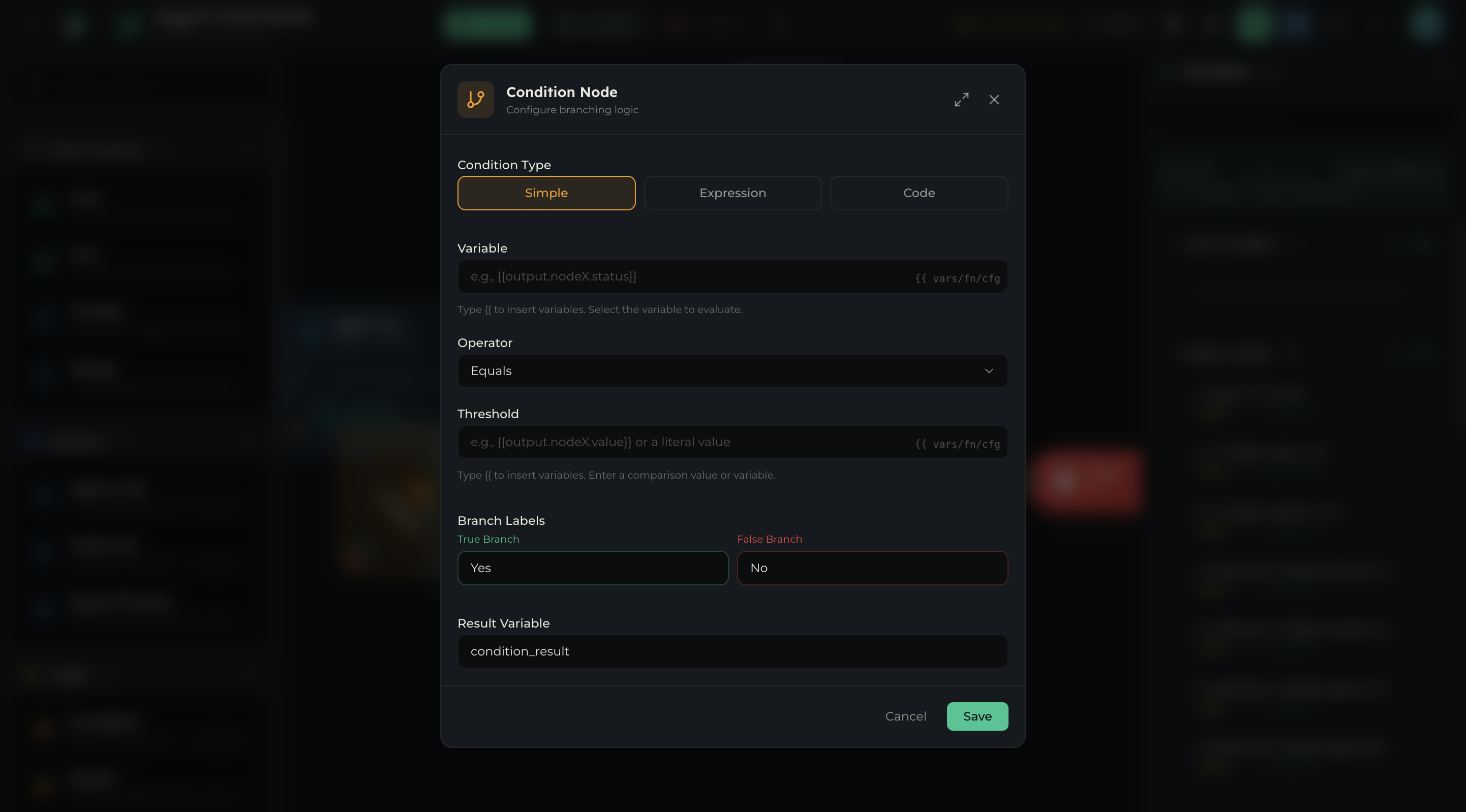Click into the Threshold input field

tap(732, 442)
